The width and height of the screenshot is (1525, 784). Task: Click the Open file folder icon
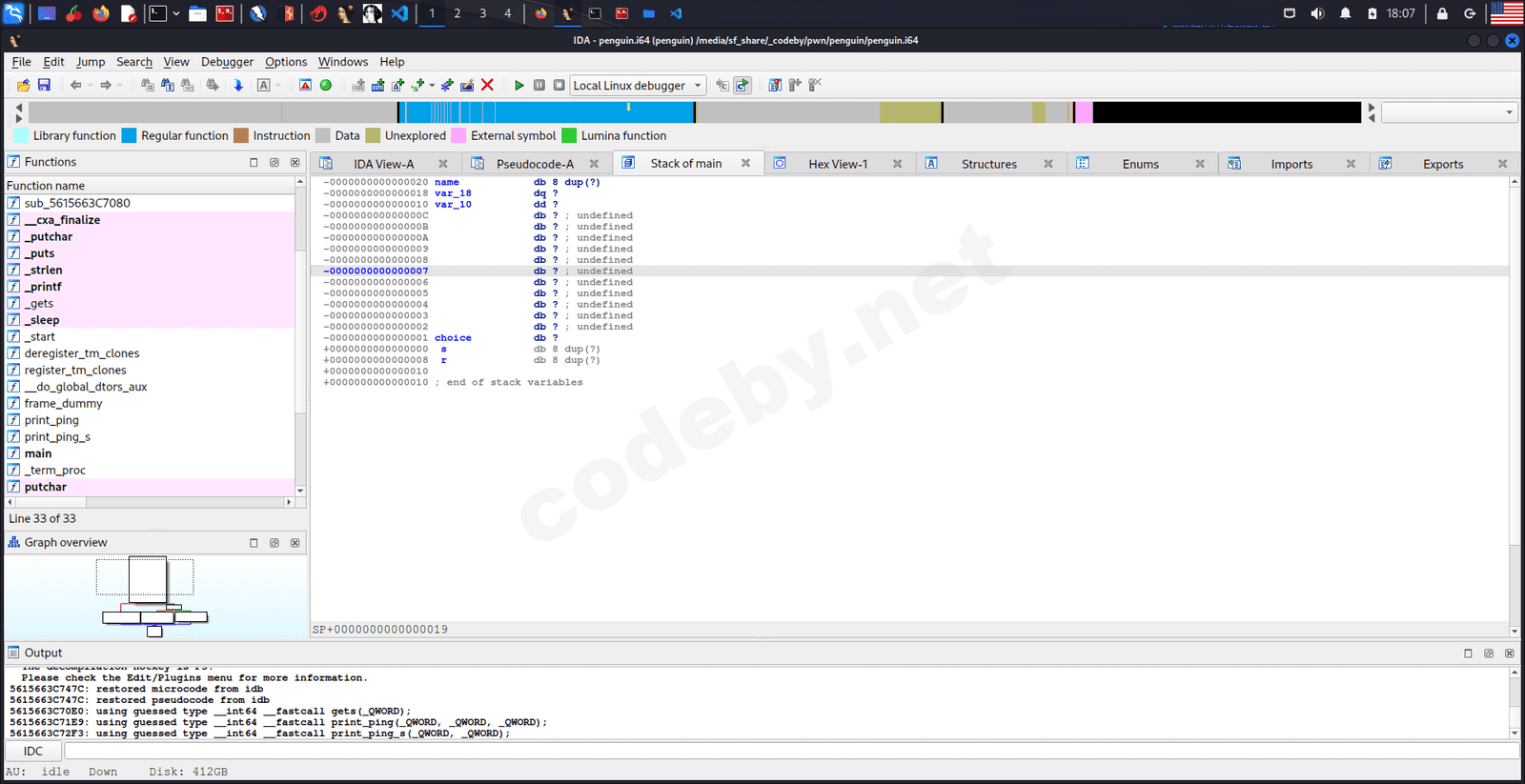(23, 86)
